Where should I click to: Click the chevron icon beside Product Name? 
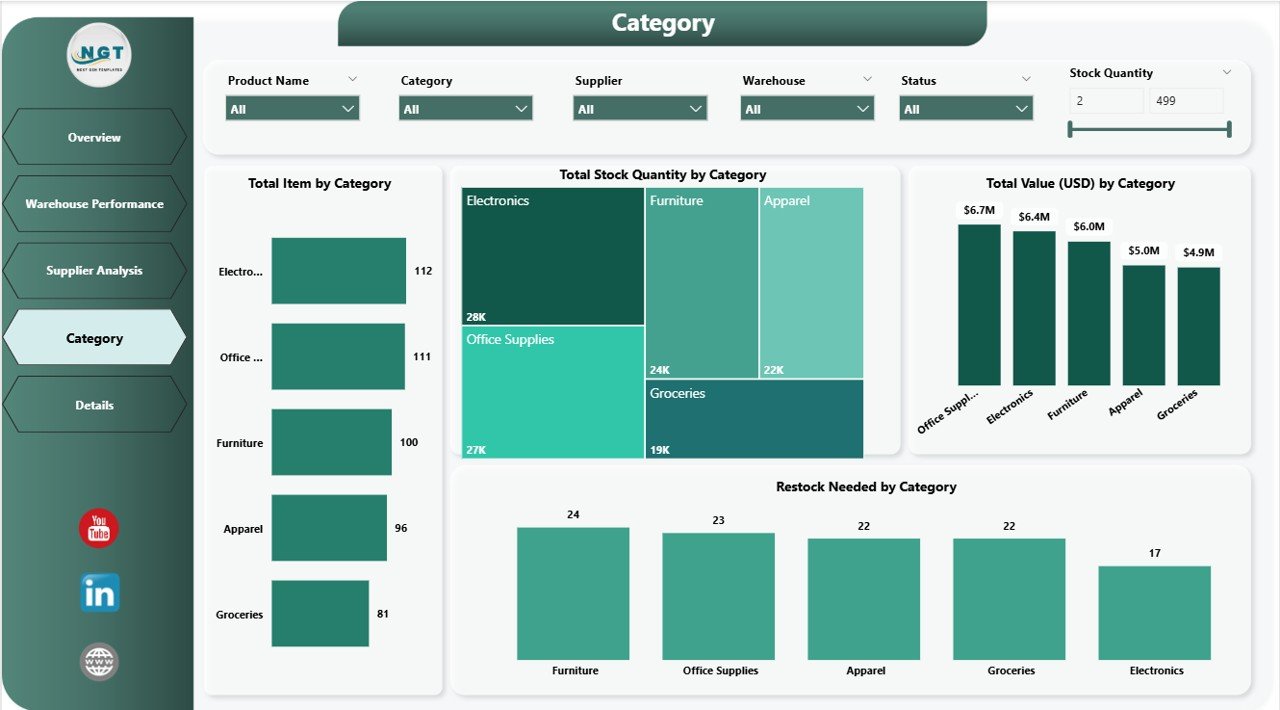pyautogui.click(x=352, y=79)
